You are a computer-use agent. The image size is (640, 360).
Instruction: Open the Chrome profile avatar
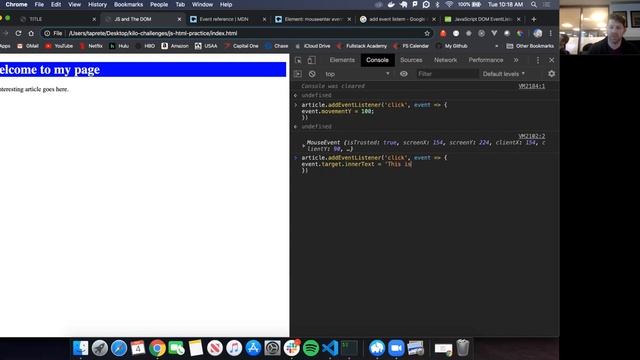click(x=538, y=33)
